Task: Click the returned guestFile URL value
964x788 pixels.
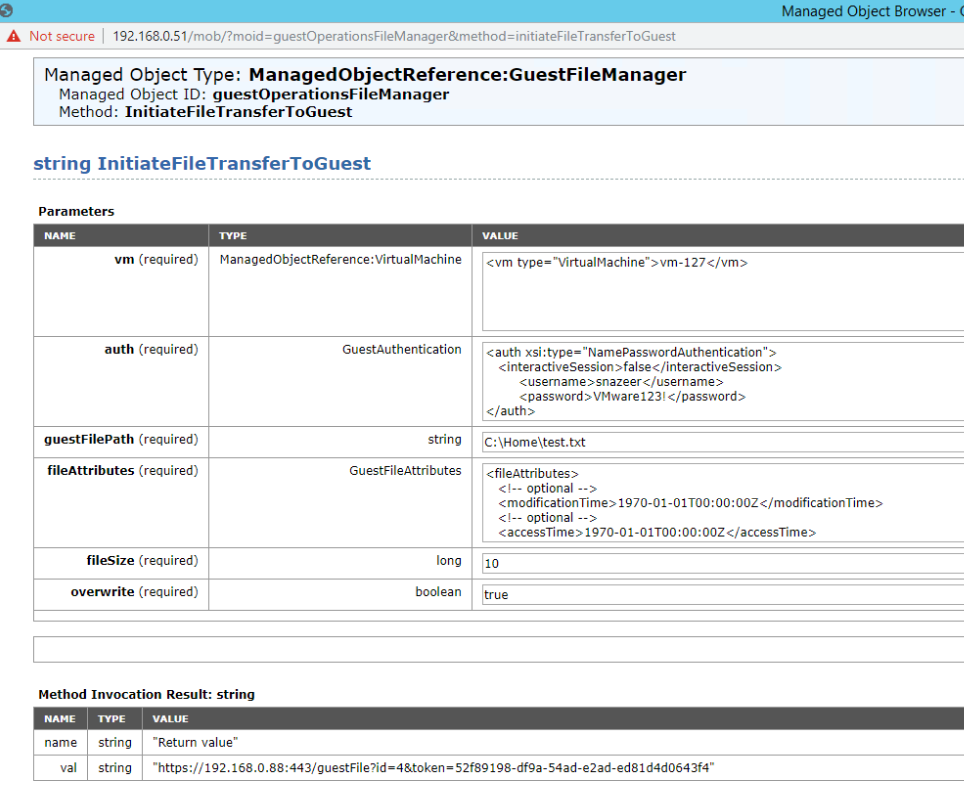Action: point(433,768)
